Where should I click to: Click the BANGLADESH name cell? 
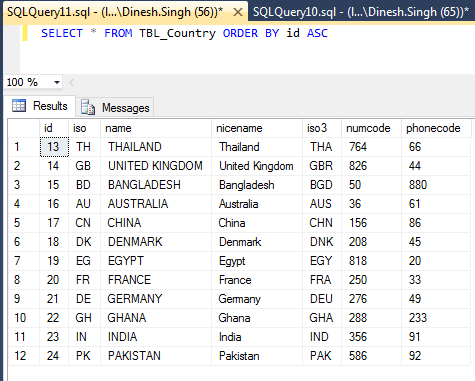pos(156,185)
